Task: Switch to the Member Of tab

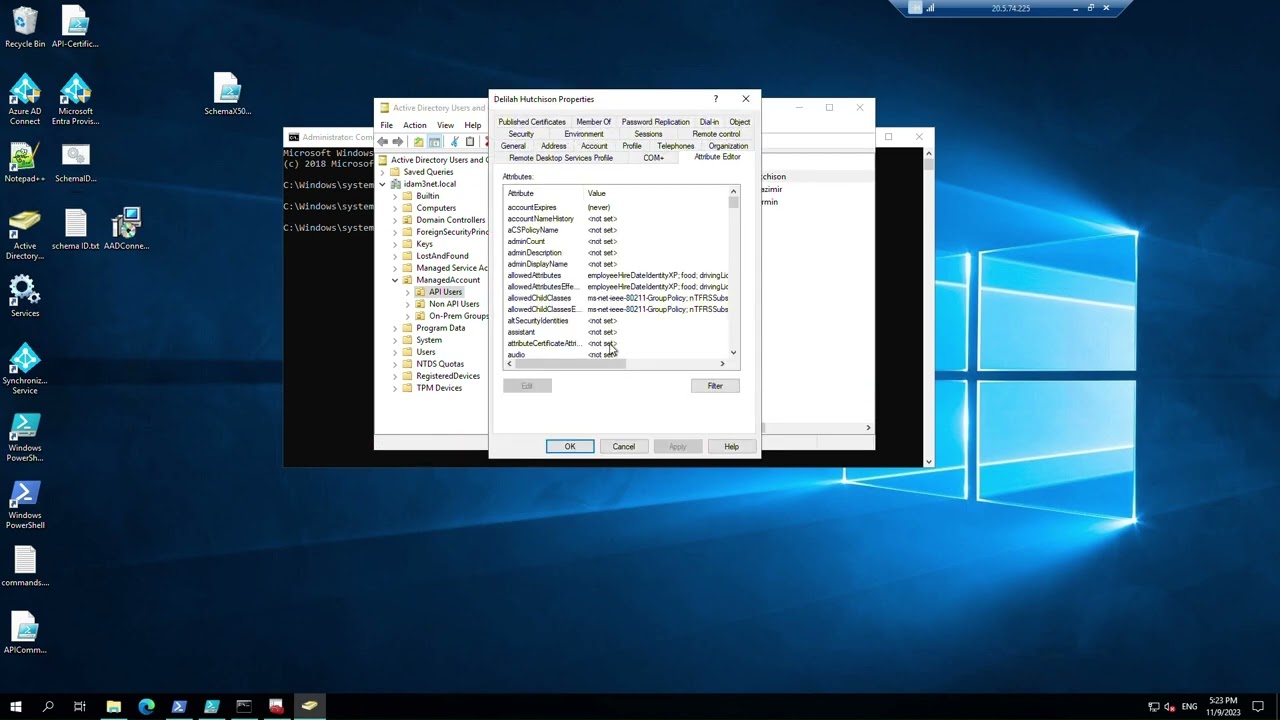Action: [x=593, y=122]
